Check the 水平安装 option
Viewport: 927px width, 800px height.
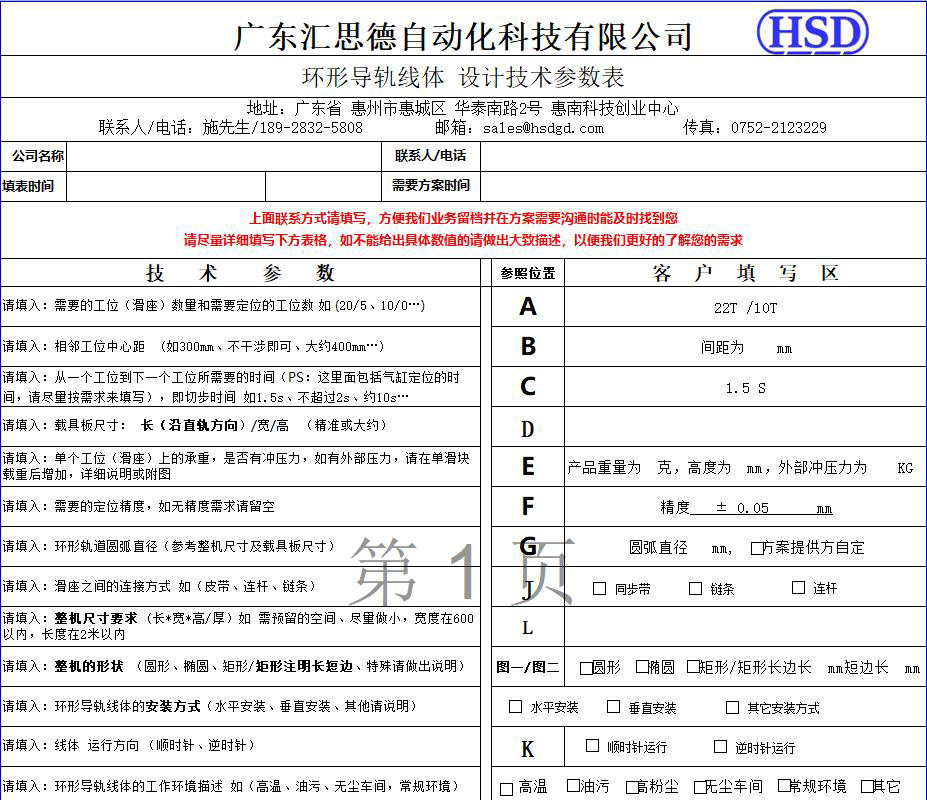pyautogui.click(x=516, y=706)
